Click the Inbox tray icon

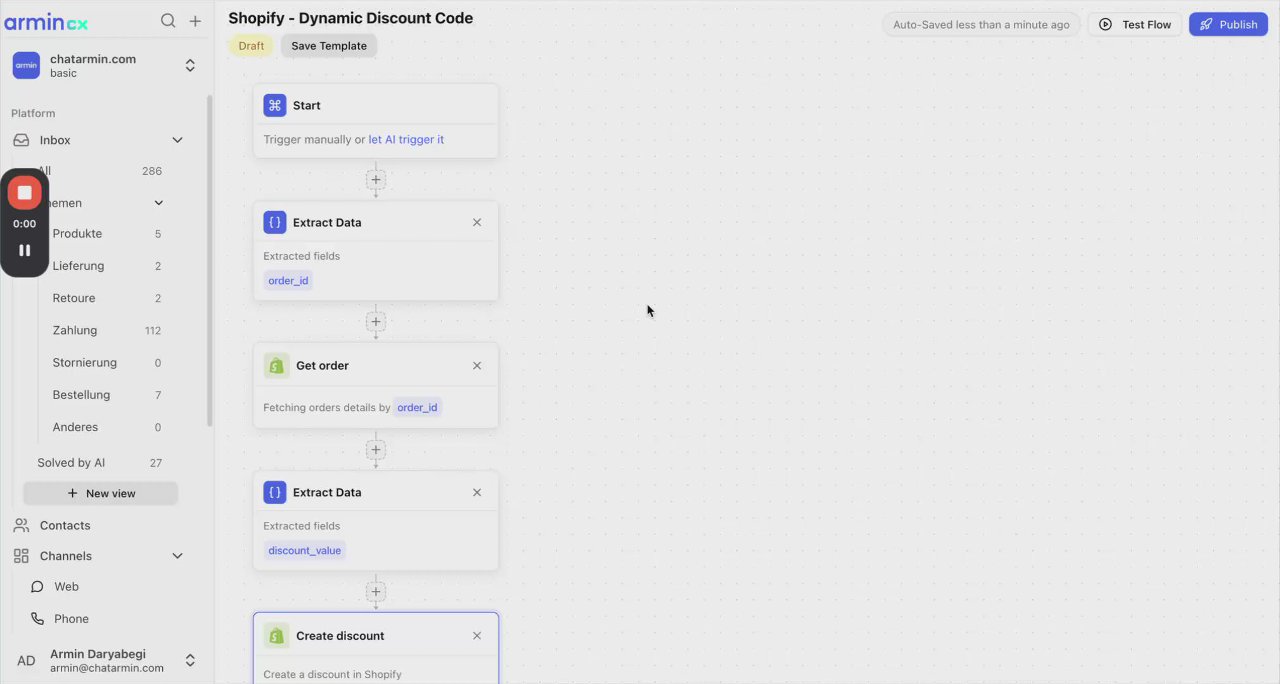tap(21, 140)
